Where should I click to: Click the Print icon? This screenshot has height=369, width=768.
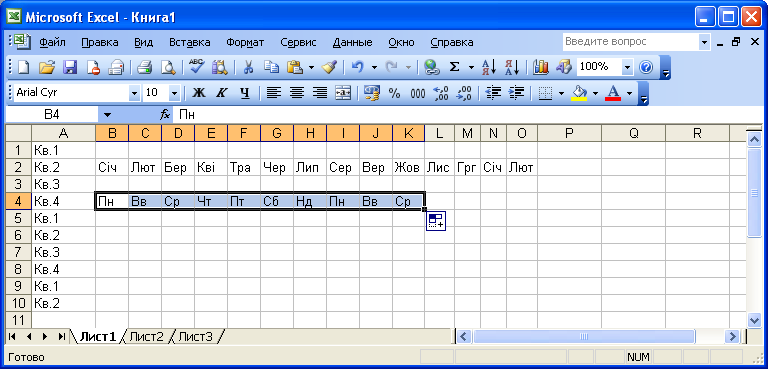pos(144,67)
